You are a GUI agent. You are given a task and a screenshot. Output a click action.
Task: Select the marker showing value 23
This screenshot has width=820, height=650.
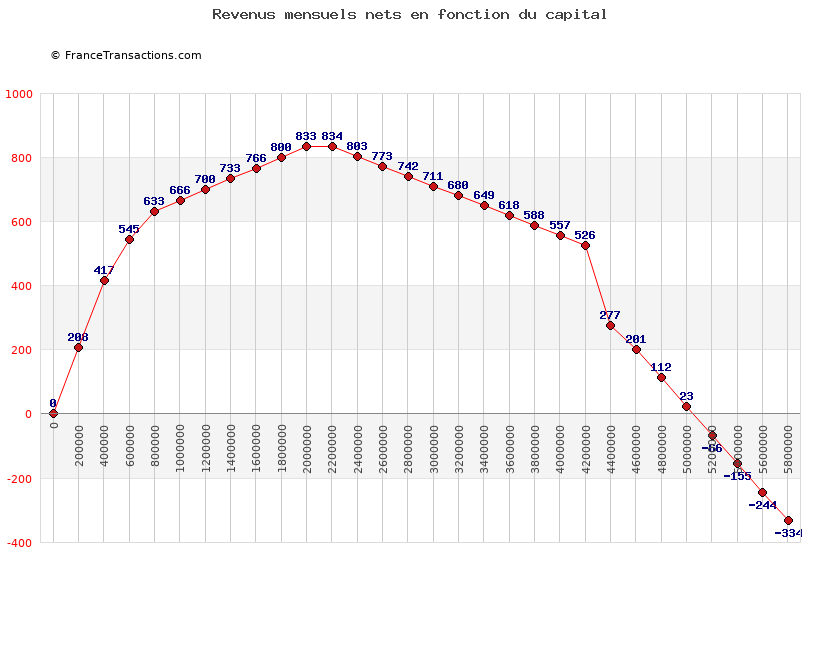click(686, 406)
